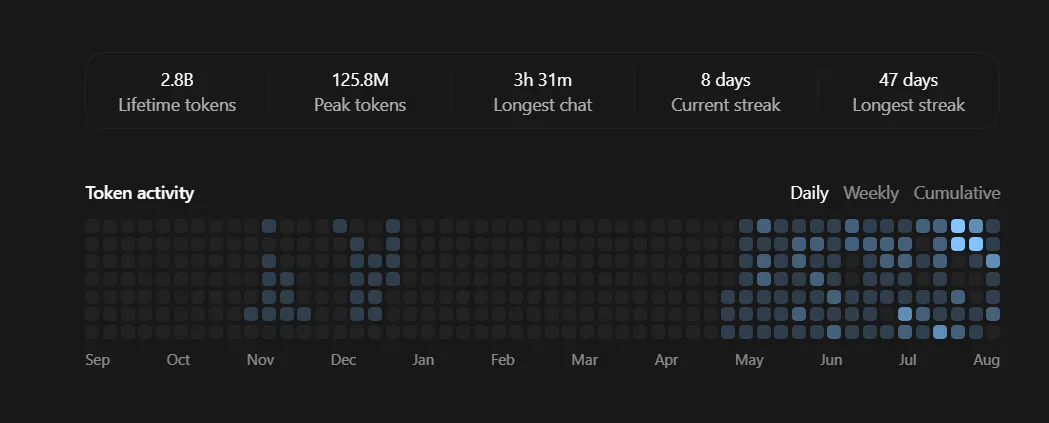The width and height of the screenshot is (1049, 423).
Task: Click the Peak tokens 125.8M stat
Action: pyautogui.click(x=360, y=92)
